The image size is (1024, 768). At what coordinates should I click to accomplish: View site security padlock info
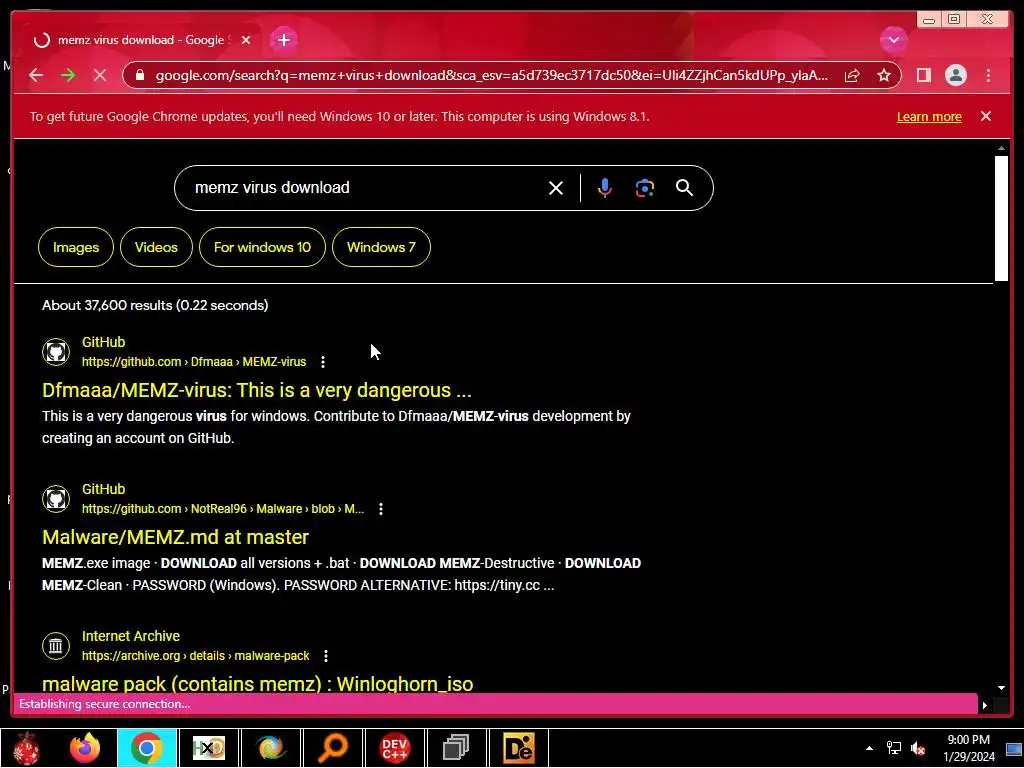pyautogui.click(x=139, y=75)
